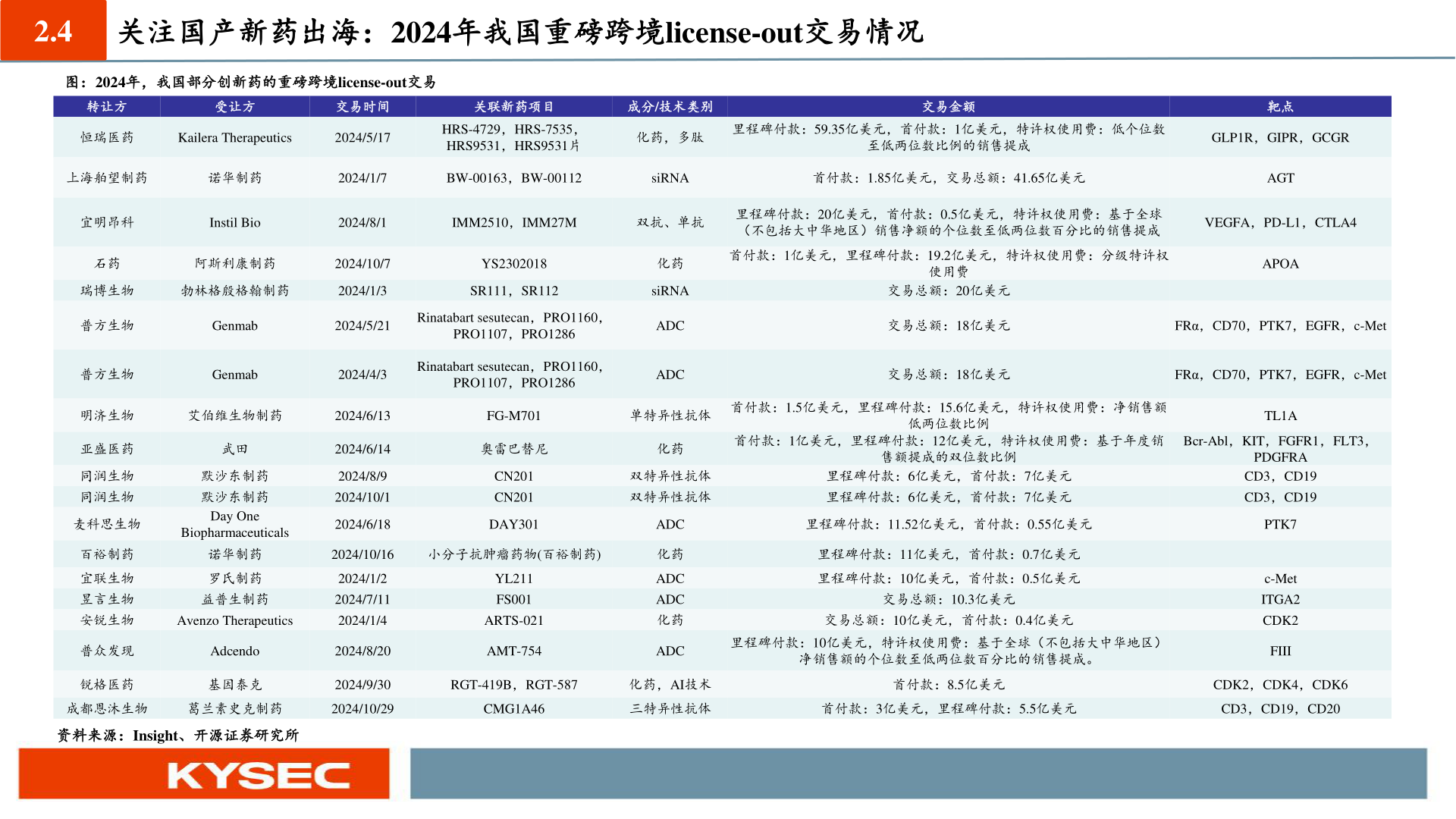Click the AGT target cell
1456x819 pixels.
coord(1280,177)
